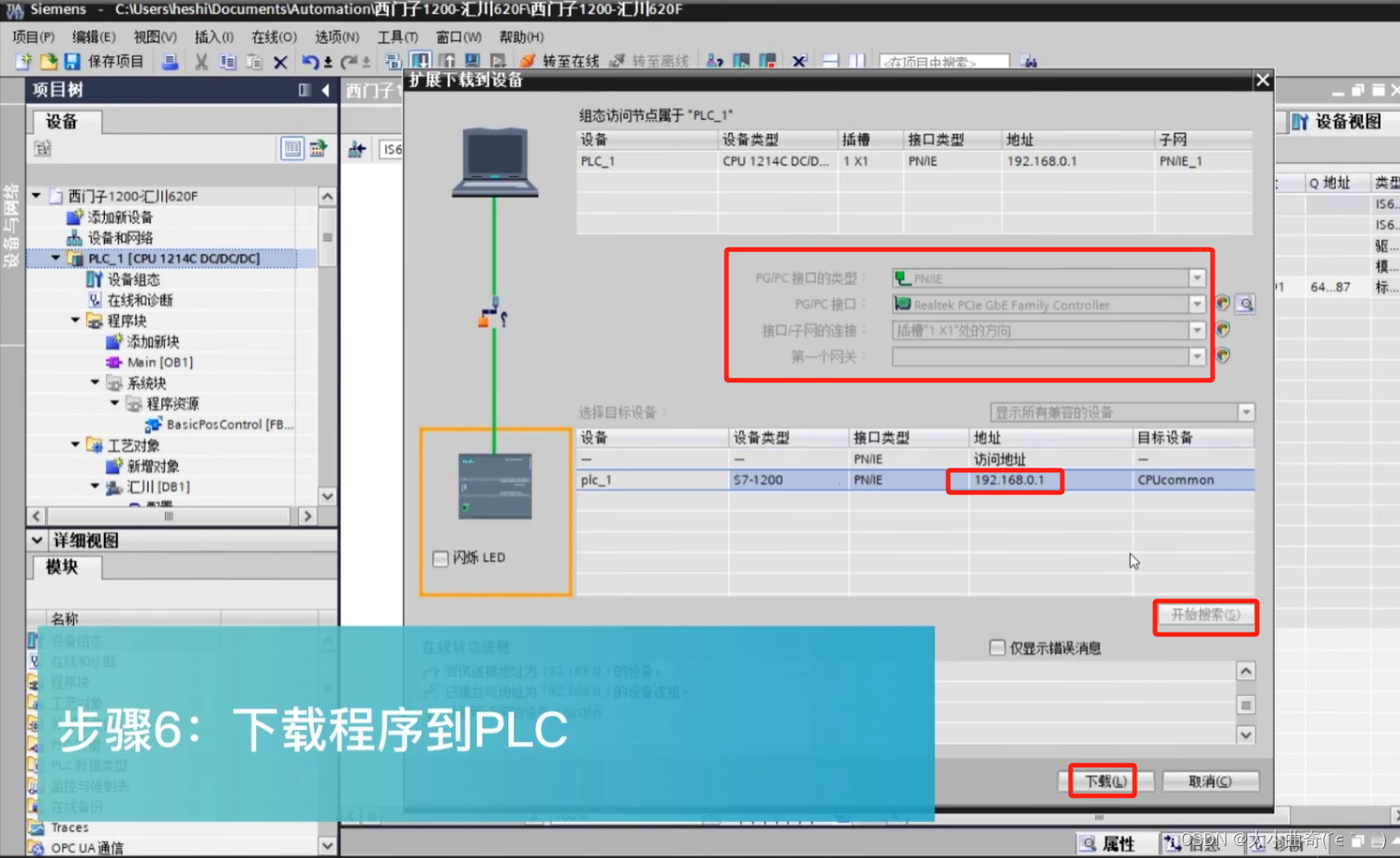Open the 在线(O) menu
The height and width of the screenshot is (858, 1400).
(x=274, y=37)
